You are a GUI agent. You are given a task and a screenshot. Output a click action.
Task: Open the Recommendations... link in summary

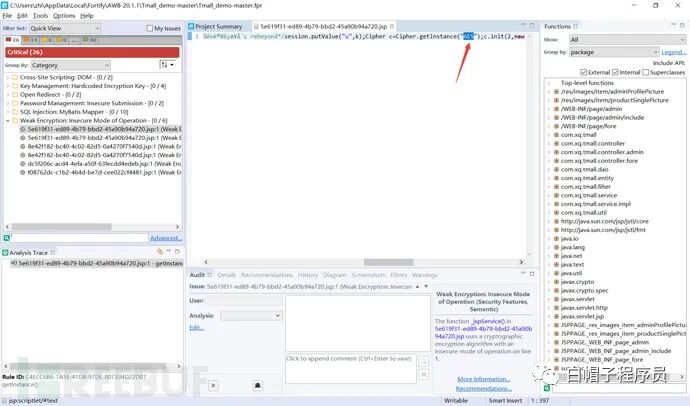[x=484, y=389]
